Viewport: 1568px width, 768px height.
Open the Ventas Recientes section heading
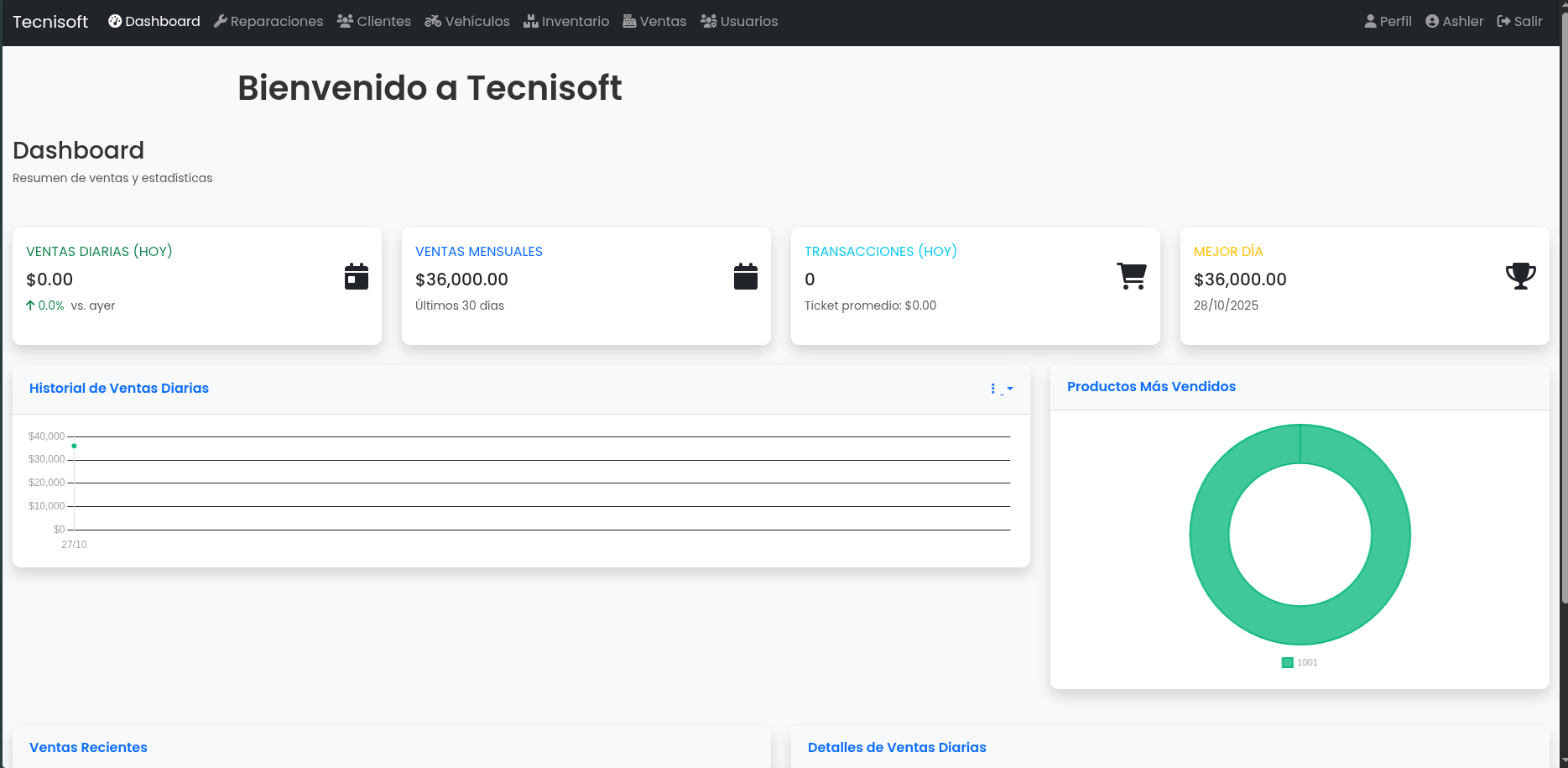click(x=88, y=747)
